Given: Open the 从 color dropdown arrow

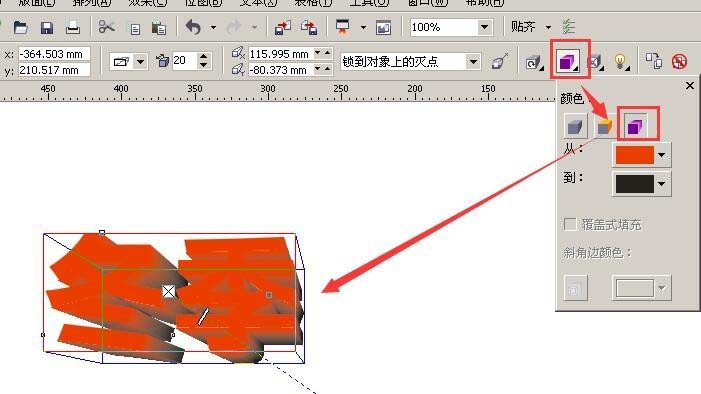Looking at the screenshot, I should point(662,155).
